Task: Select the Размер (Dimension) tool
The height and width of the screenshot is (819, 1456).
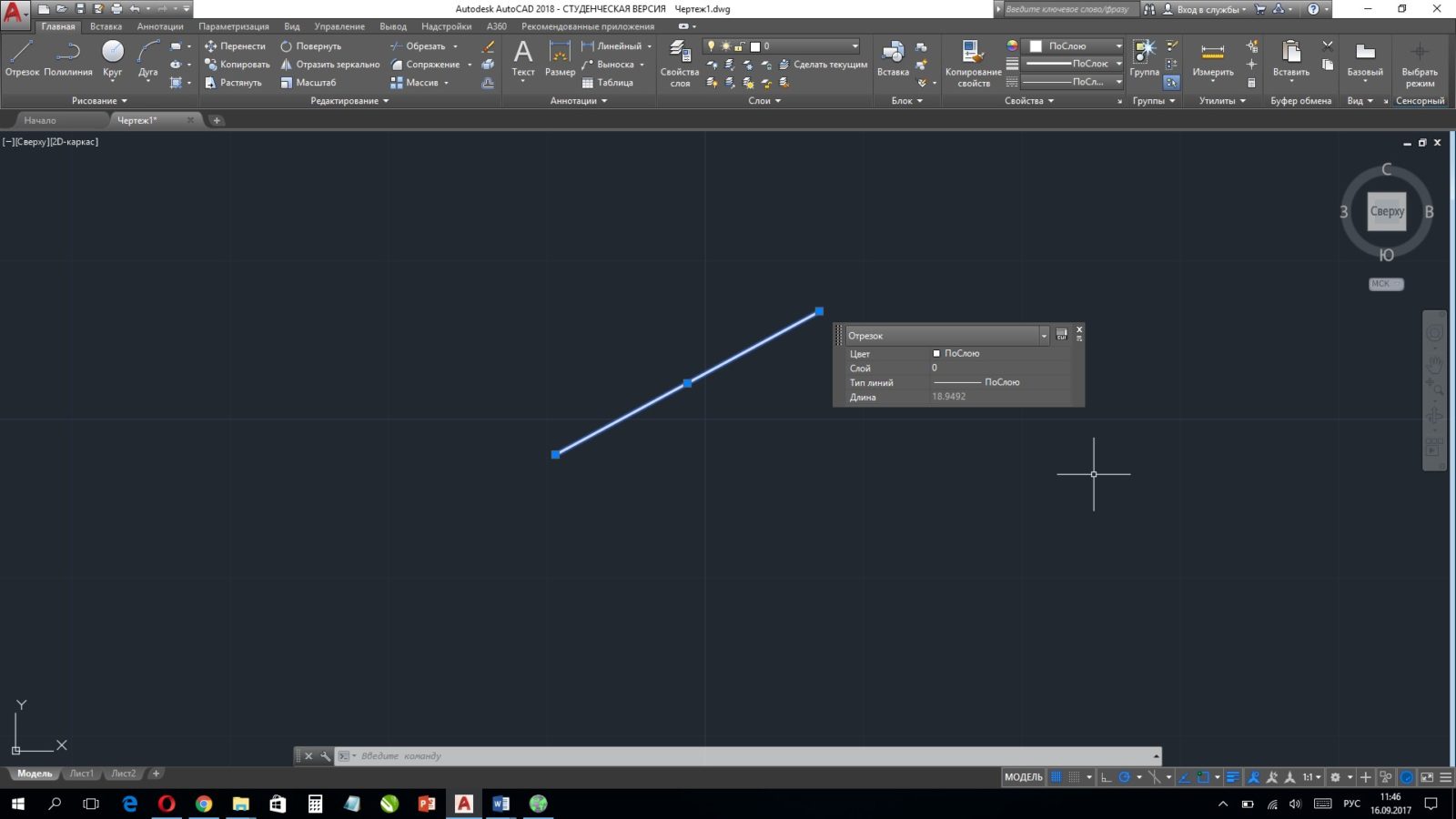Action: click(x=560, y=58)
